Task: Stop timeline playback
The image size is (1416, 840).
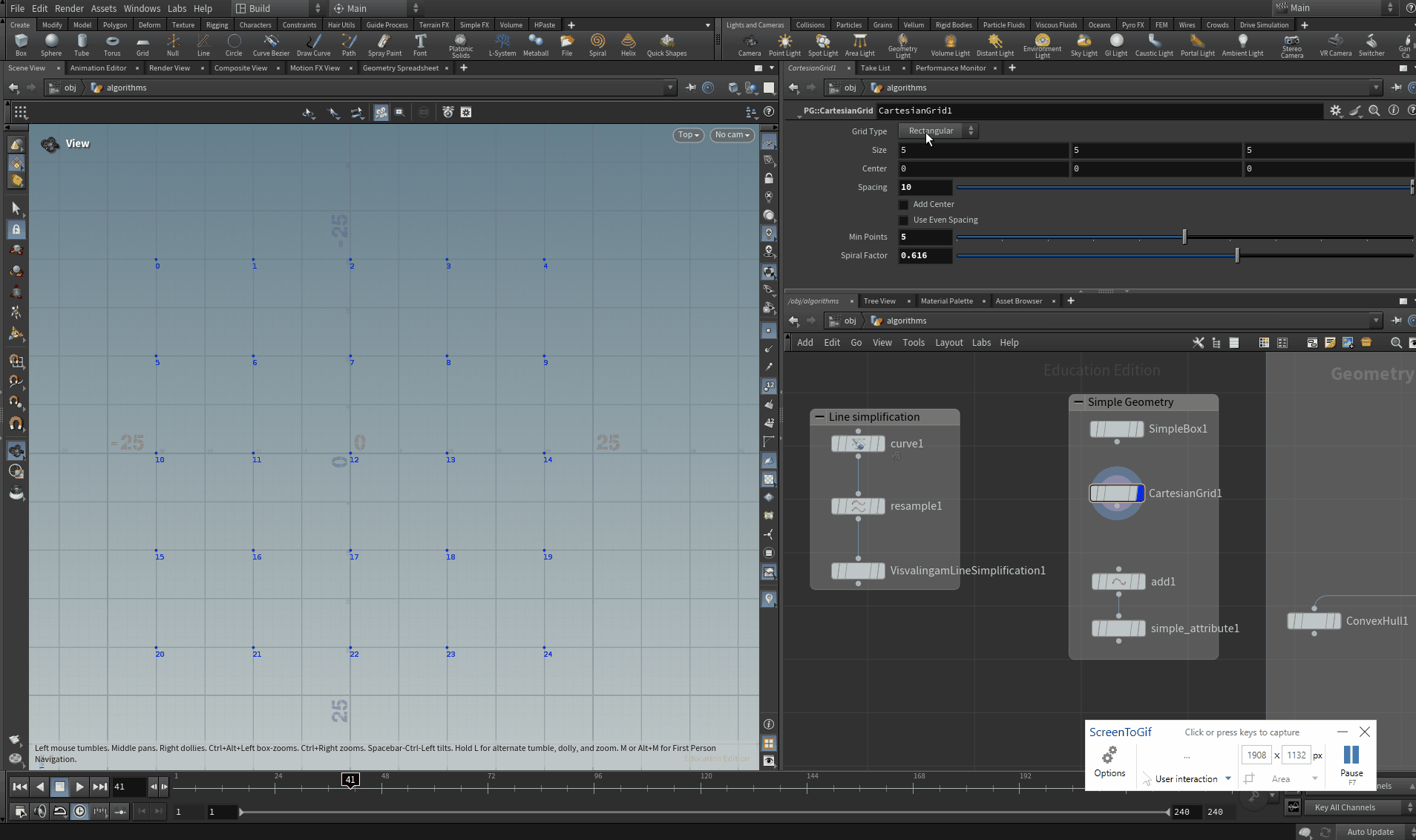Action: click(60, 787)
